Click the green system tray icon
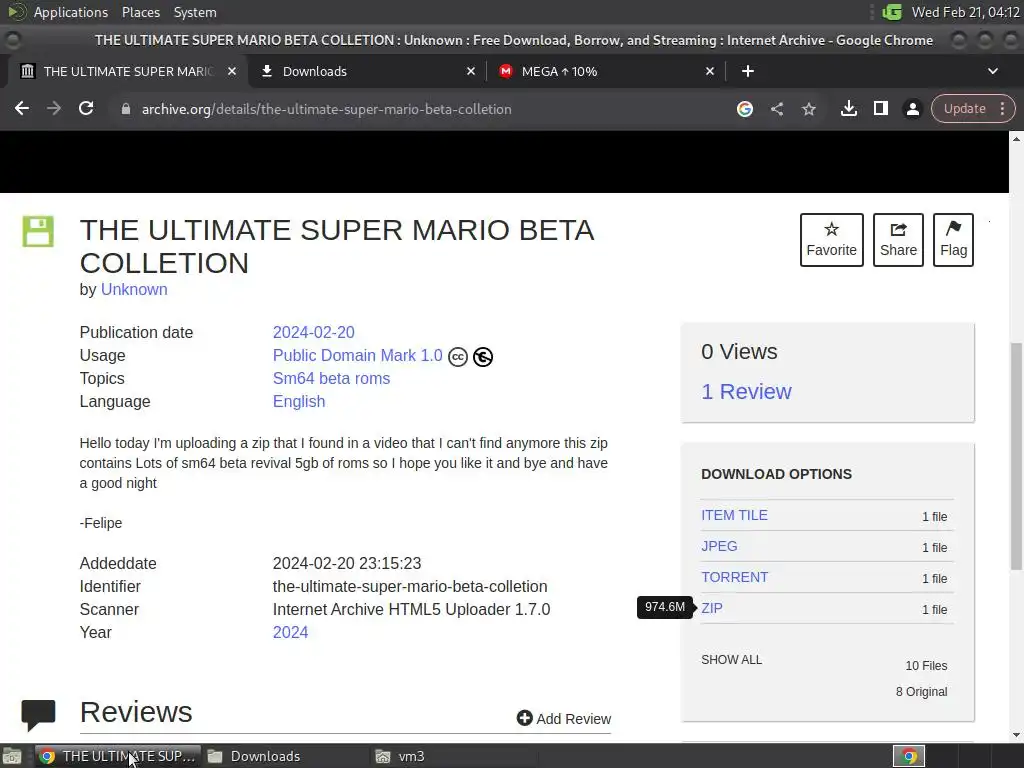This screenshot has width=1024, height=768. [x=892, y=12]
